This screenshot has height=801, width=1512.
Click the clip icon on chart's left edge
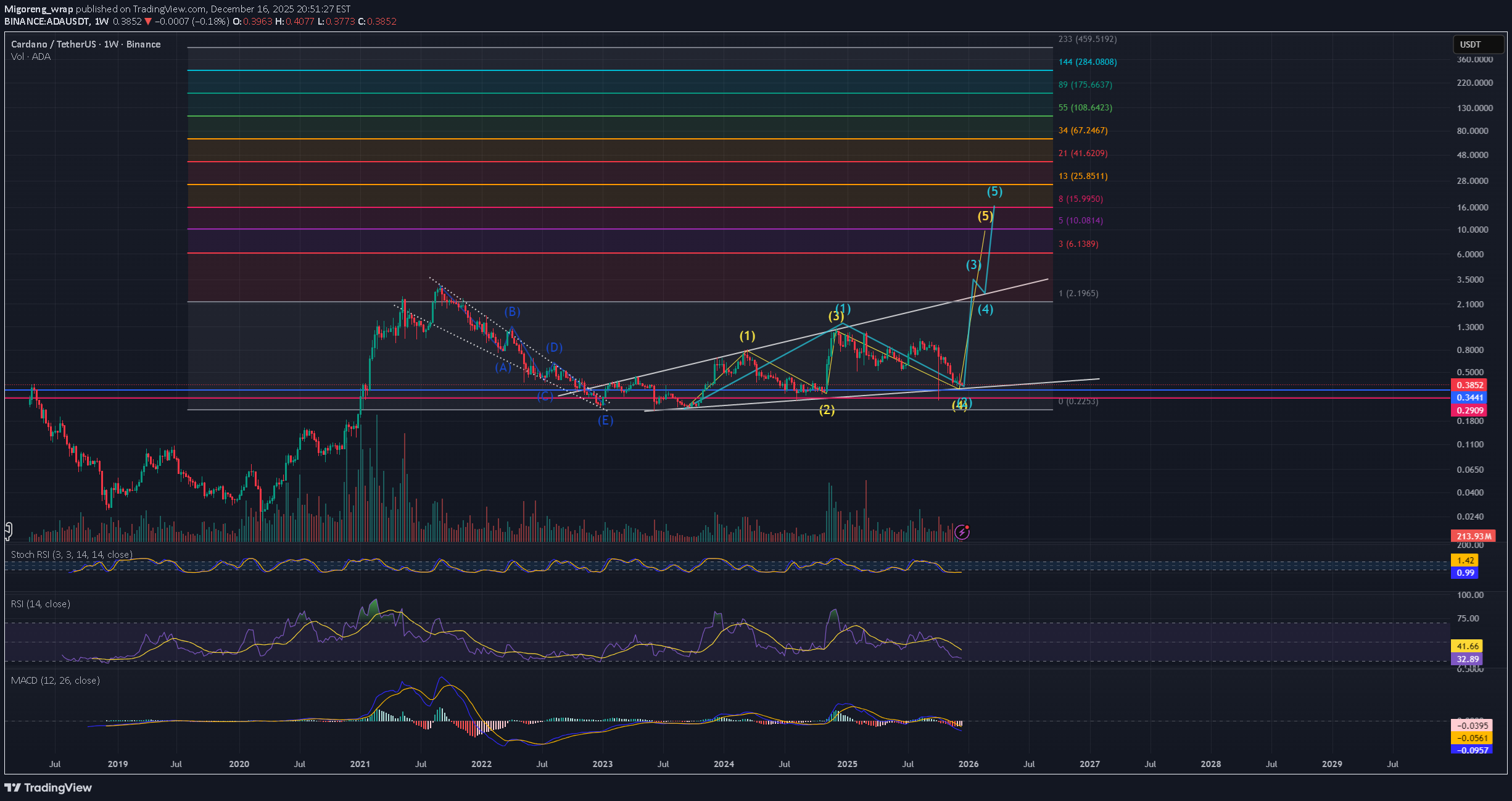[9, 530]
